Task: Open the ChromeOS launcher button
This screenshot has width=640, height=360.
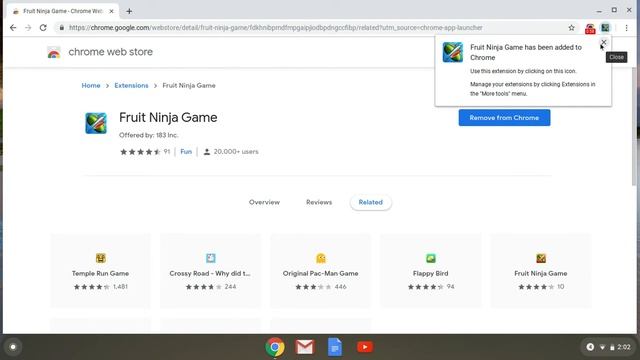Action: click(13, 347)
